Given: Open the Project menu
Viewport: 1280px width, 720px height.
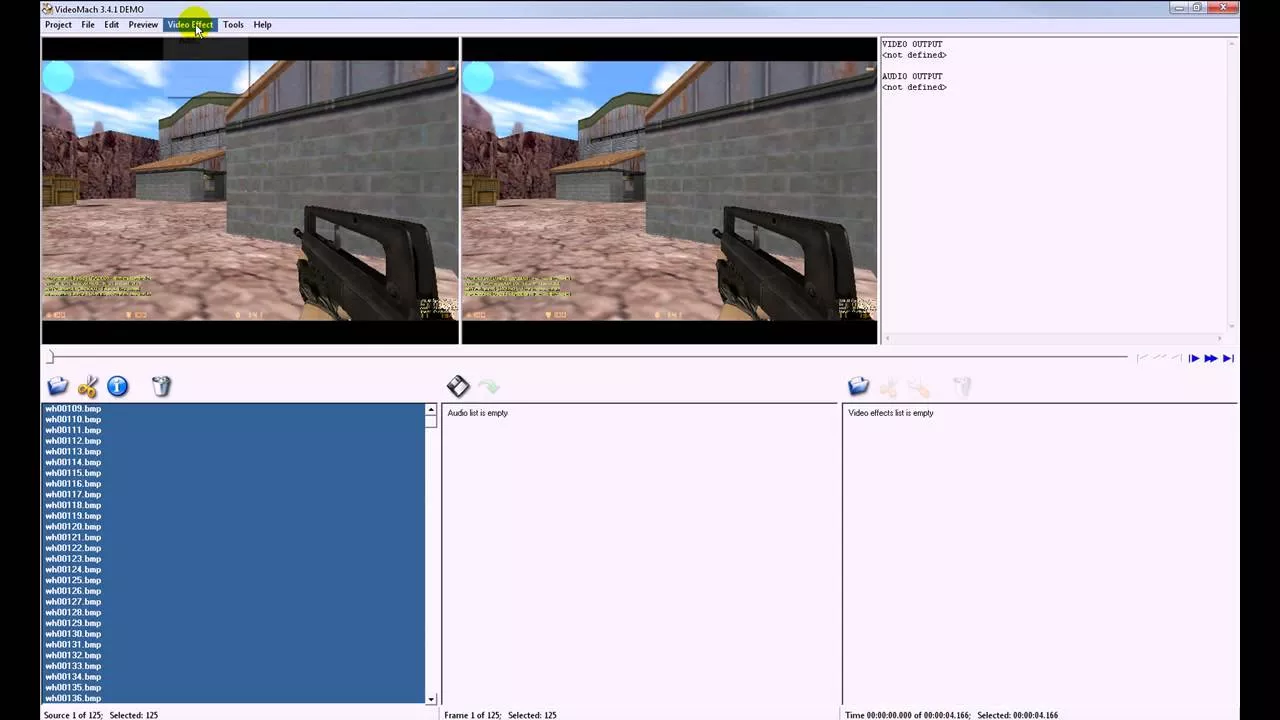Looking at the screenshot, I should point(58,24).
